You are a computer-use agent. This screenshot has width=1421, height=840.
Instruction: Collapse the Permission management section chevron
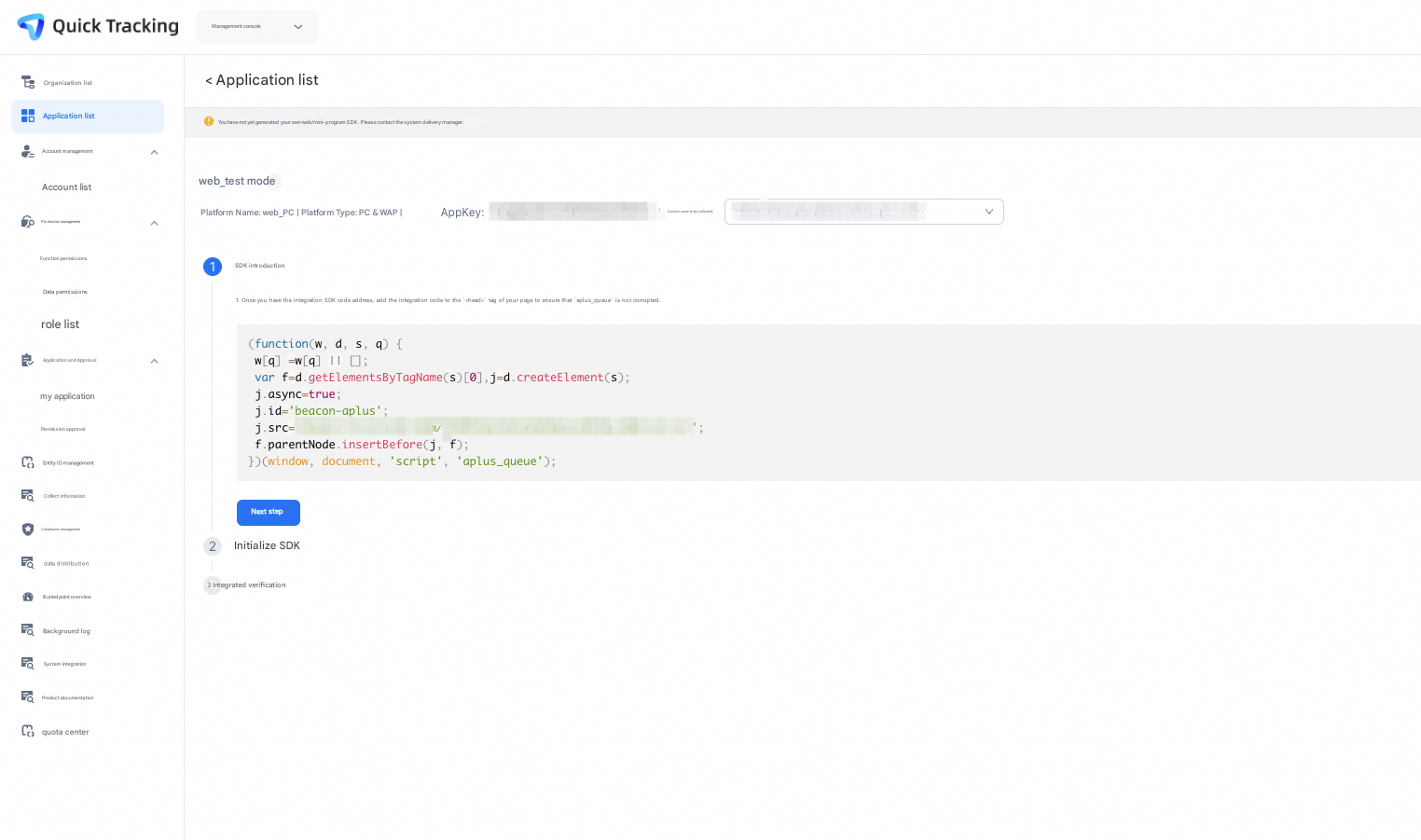point(155,223)
